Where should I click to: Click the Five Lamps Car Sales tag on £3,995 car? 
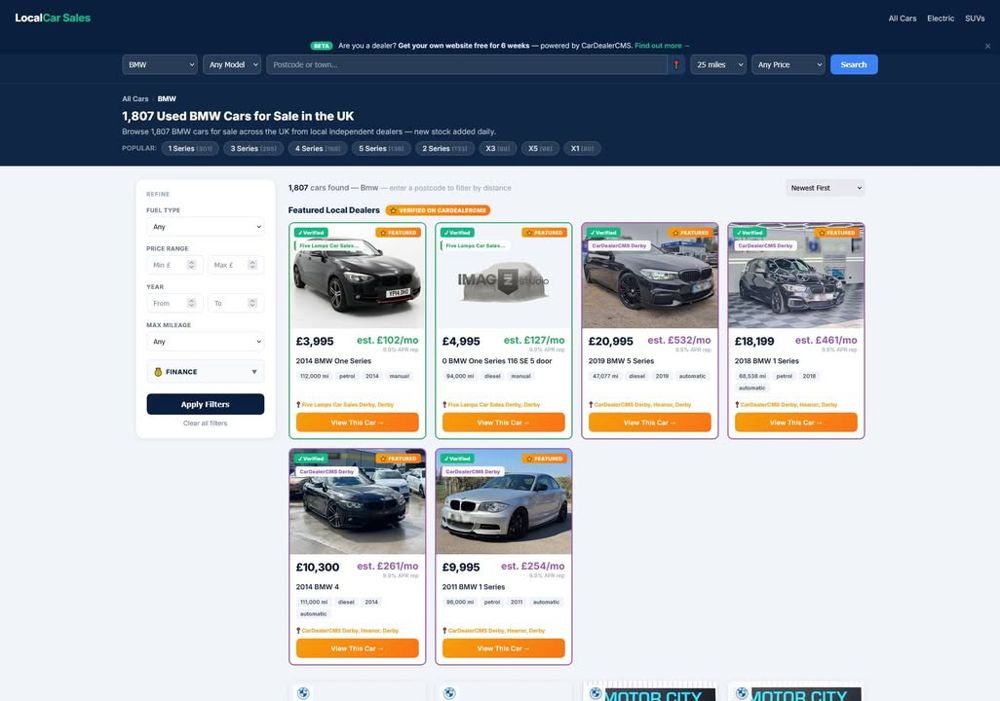[328, 246]
